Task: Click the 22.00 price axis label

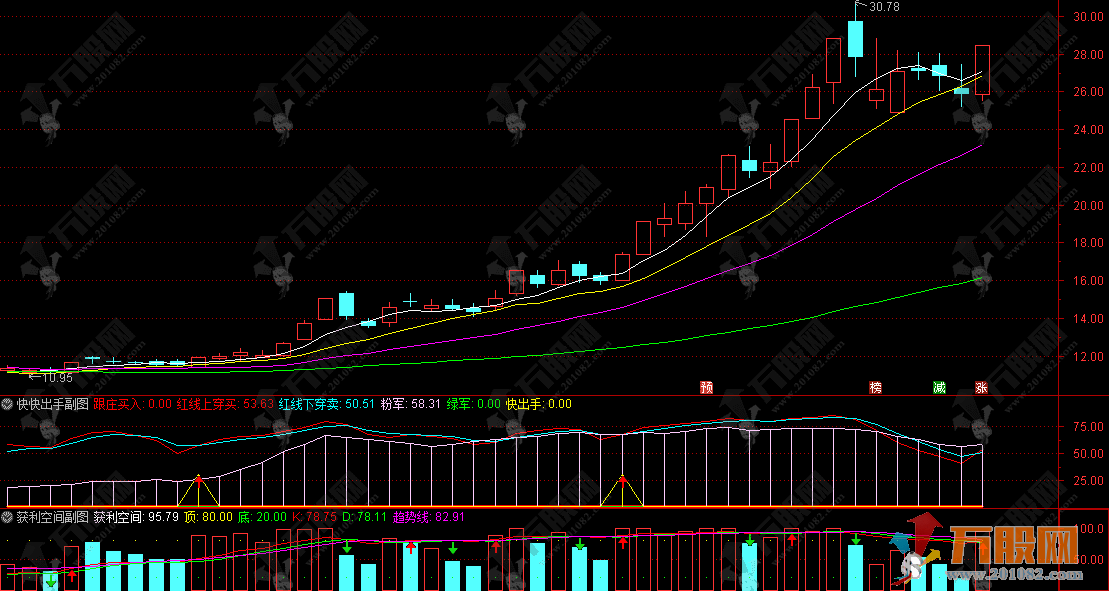Action: pyautogui.click(x=1088, y=168)
